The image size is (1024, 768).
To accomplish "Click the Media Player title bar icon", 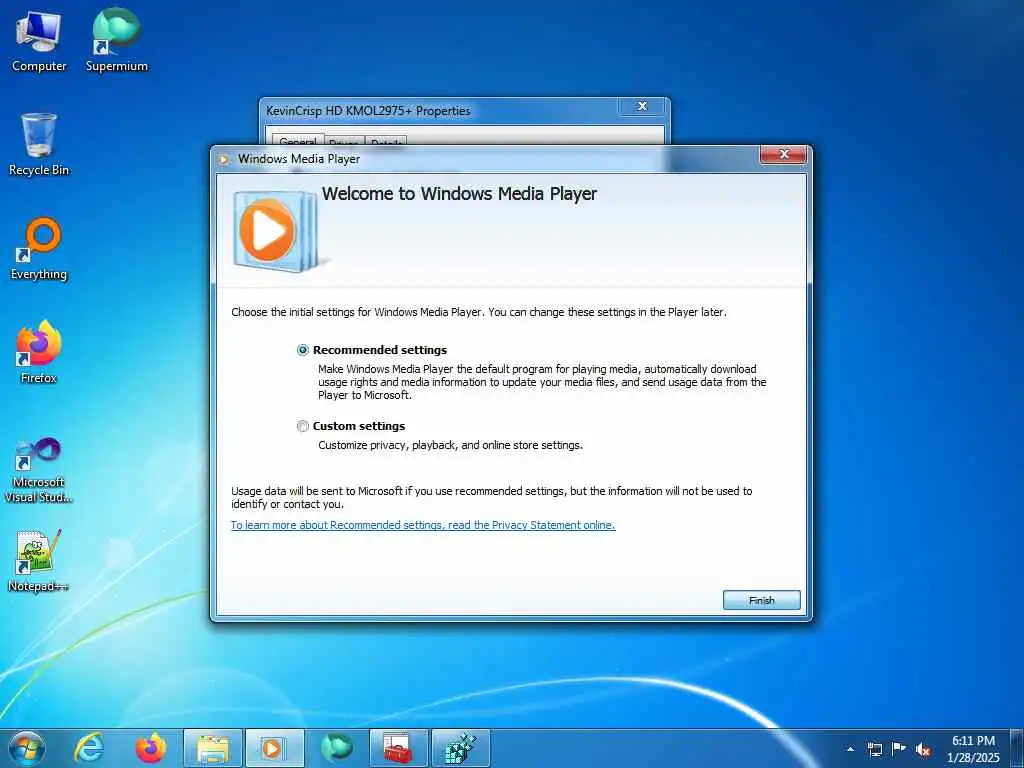I will pos(224,159).
